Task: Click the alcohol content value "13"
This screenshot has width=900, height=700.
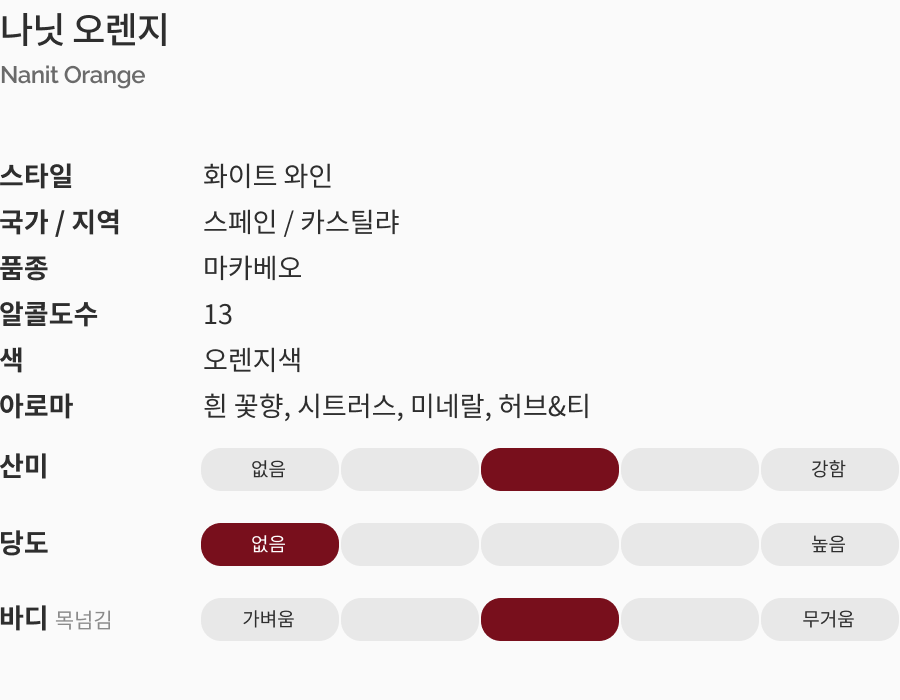Action: pyautogui.click(x=218, y=315)
